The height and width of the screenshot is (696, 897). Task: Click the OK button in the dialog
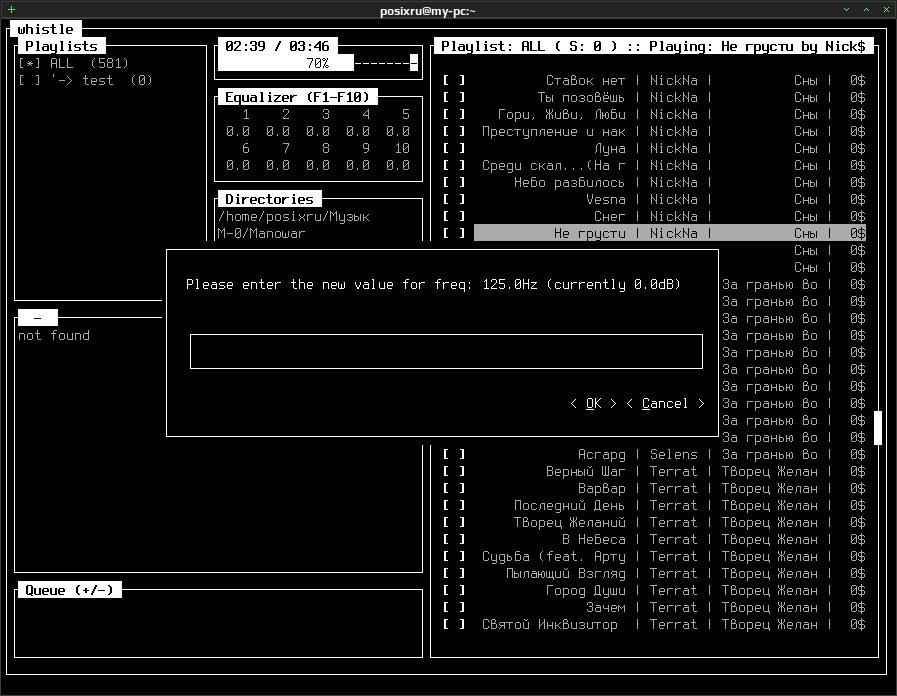coord(594,404)
